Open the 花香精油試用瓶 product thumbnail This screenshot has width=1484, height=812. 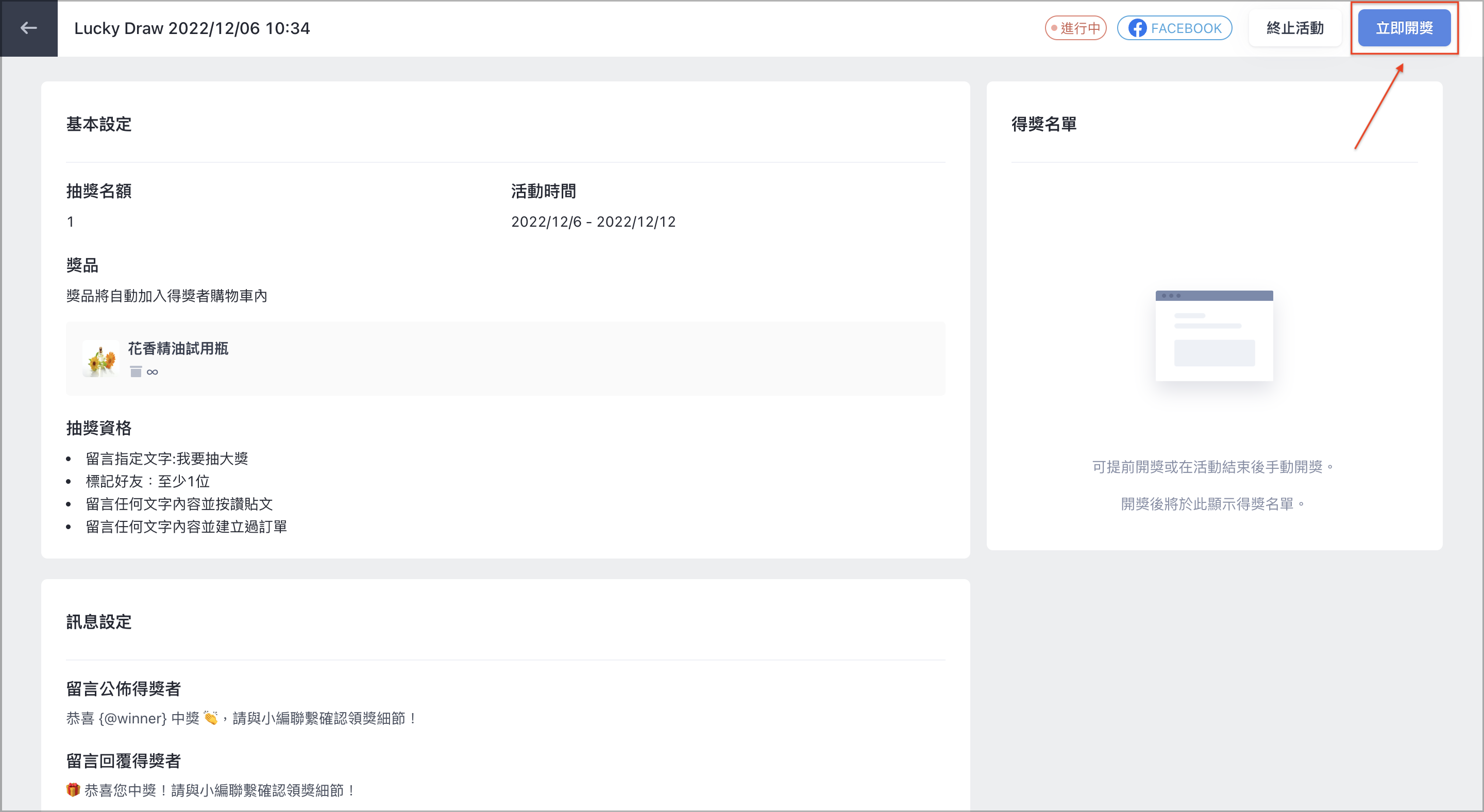pos(101,358)
